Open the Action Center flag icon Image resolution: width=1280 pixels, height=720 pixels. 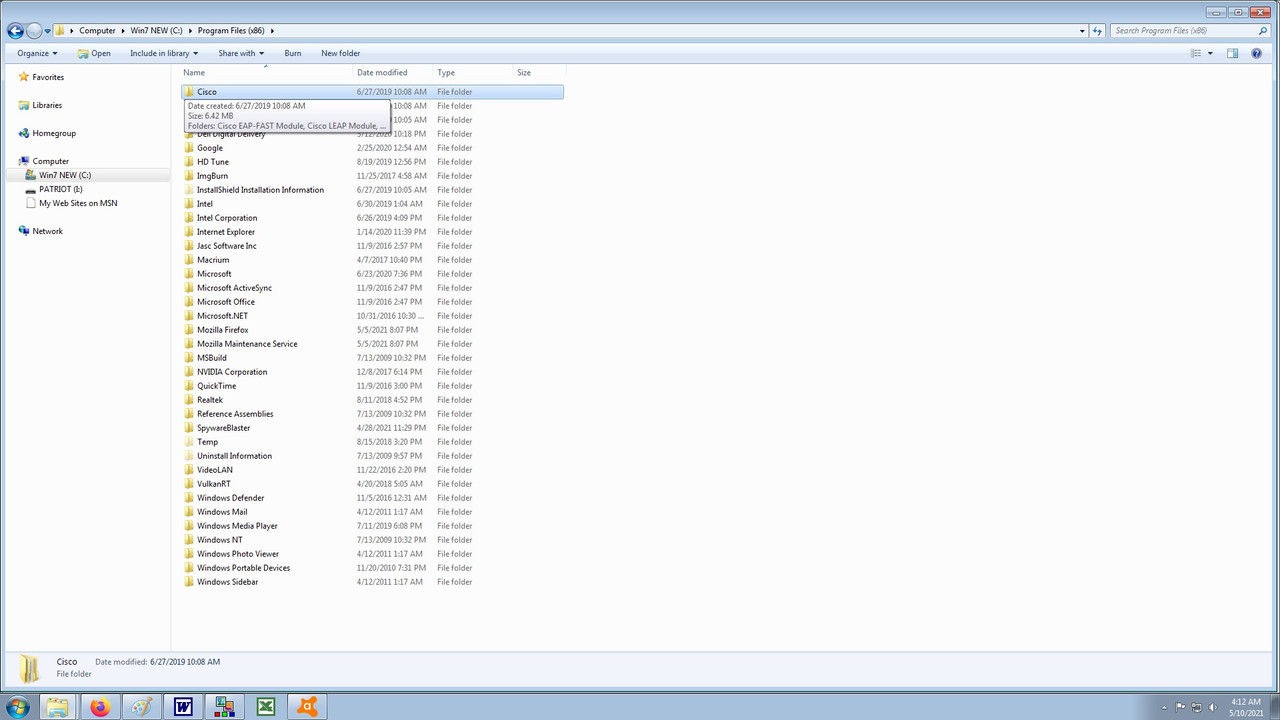tap(1181, 707)
